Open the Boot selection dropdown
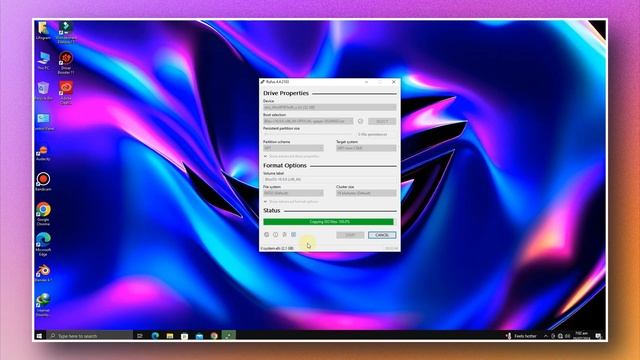The width and height of the screenshot is (640, 360). (308, 121)
